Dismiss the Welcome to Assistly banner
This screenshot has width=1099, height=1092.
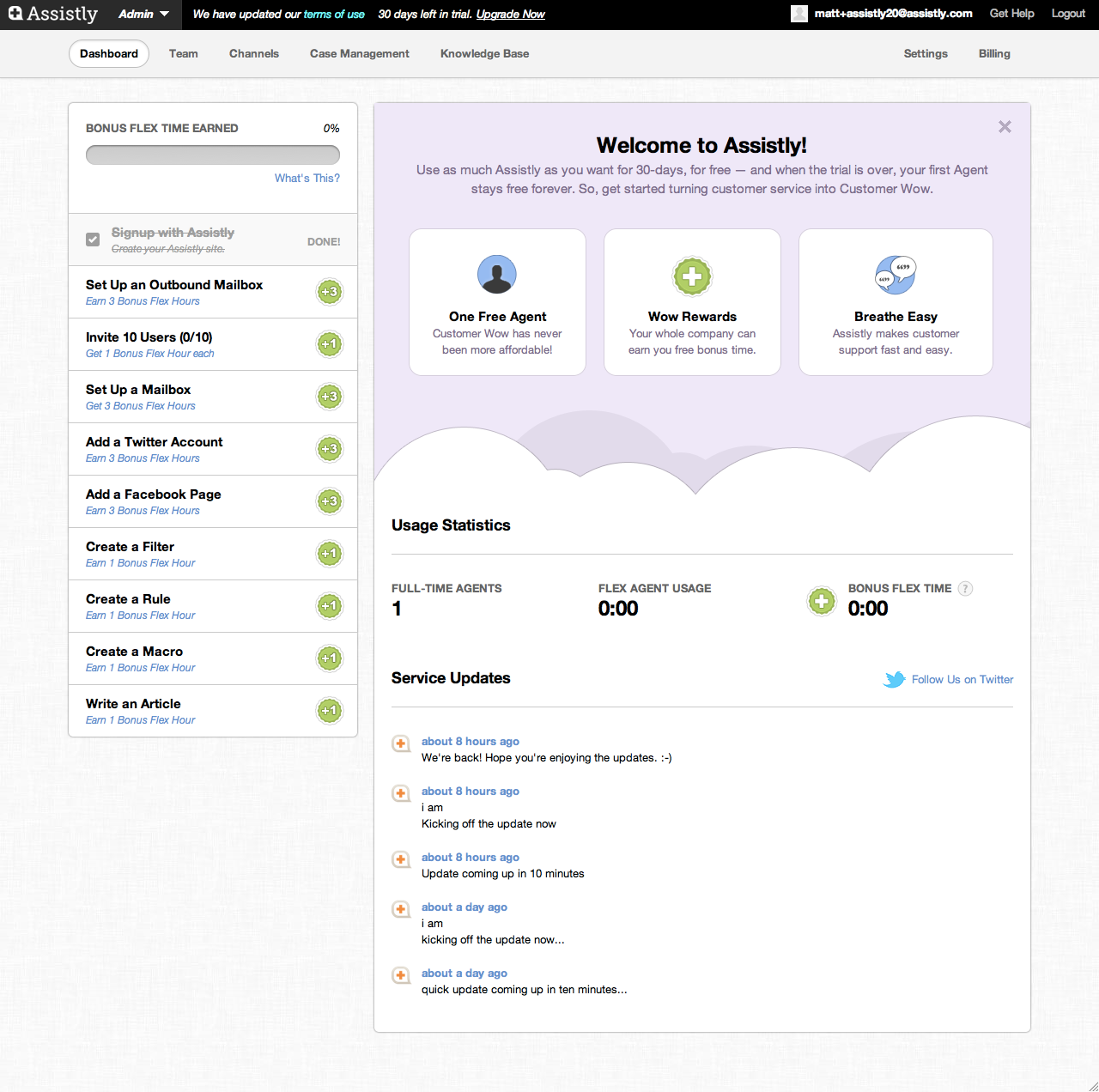(x=1005, y=127)
